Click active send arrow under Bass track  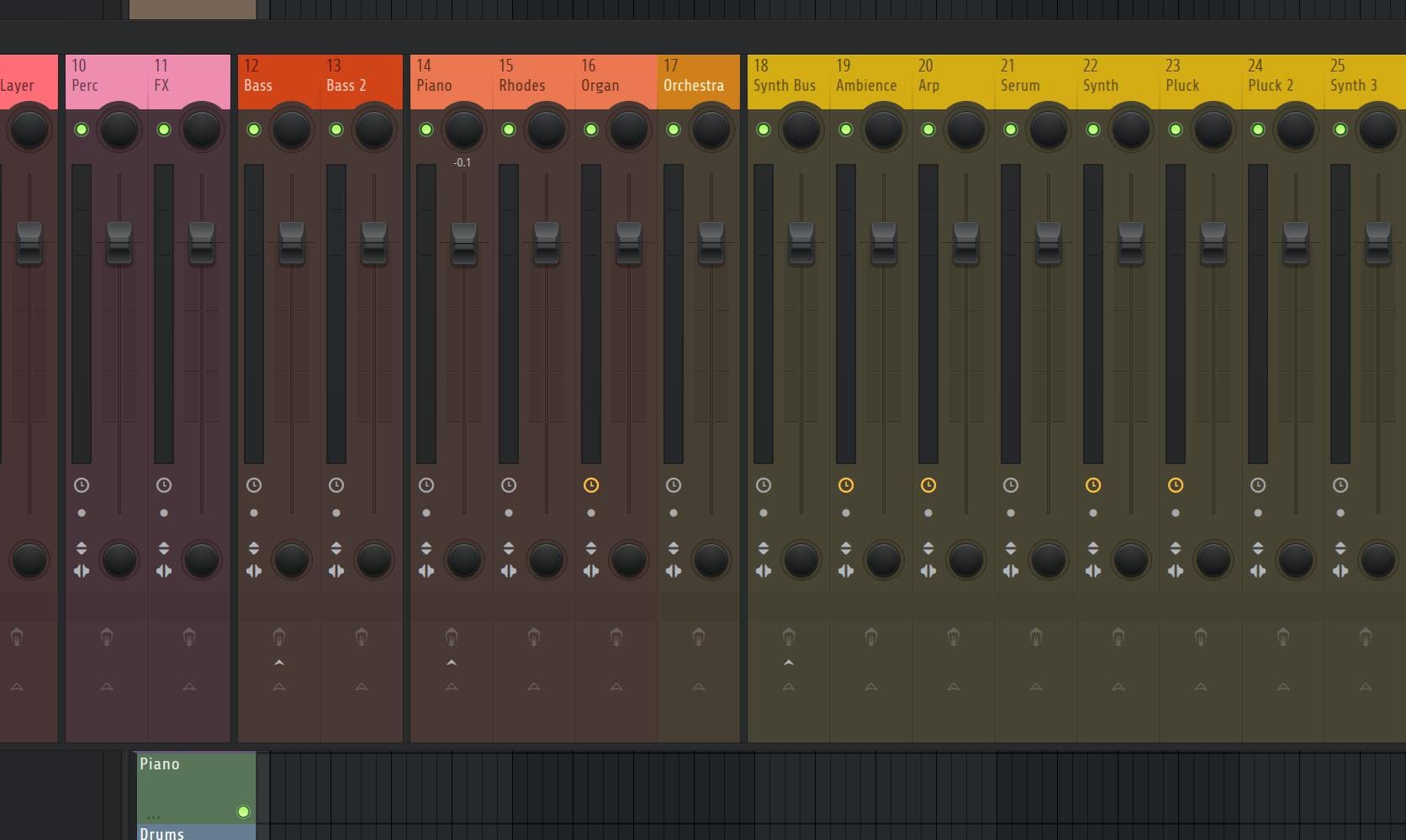pyautogui.click(x=279, y=663)
